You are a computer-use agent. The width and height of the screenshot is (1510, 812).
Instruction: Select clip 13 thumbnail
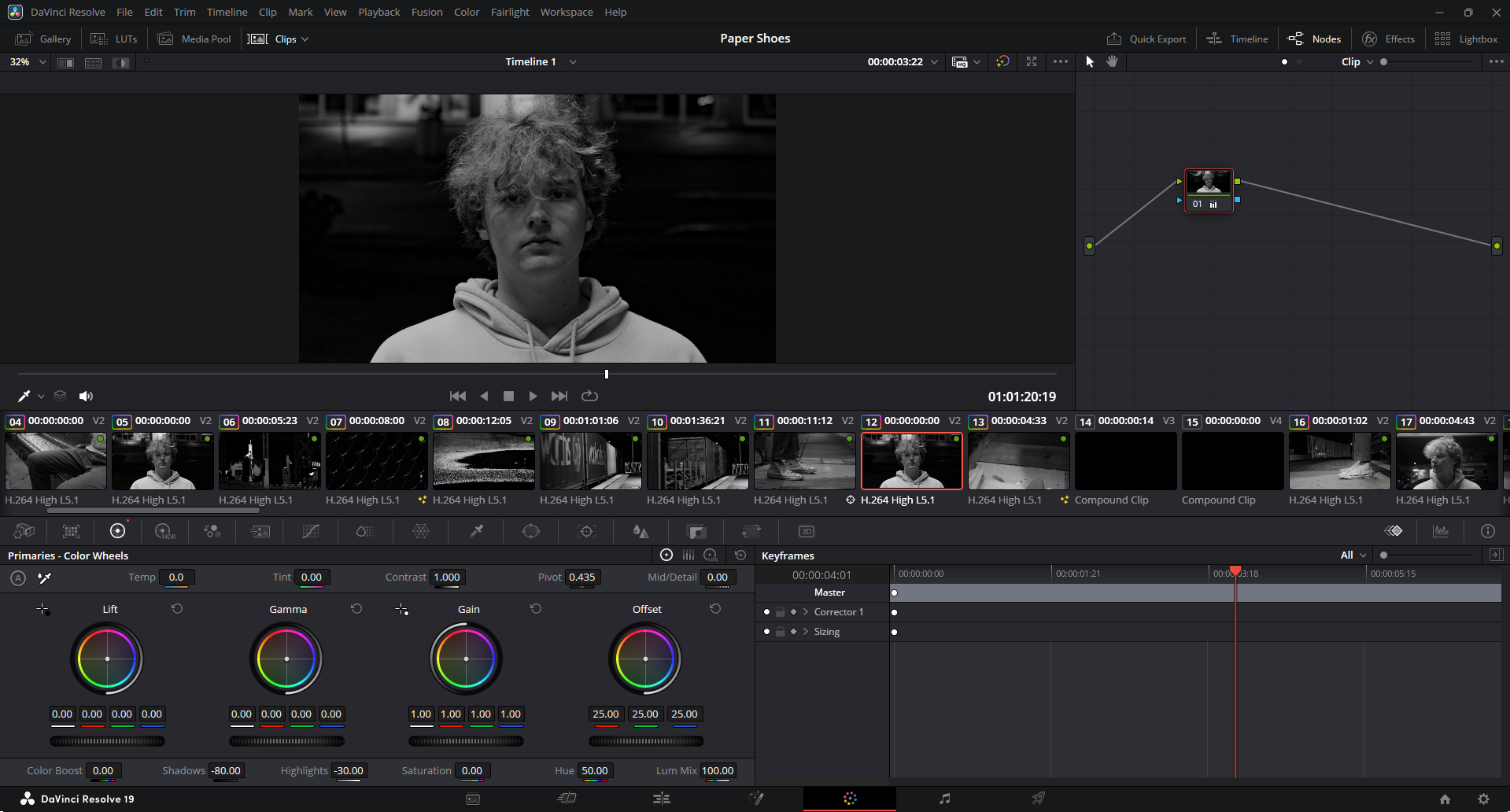tap(1018, 461)
